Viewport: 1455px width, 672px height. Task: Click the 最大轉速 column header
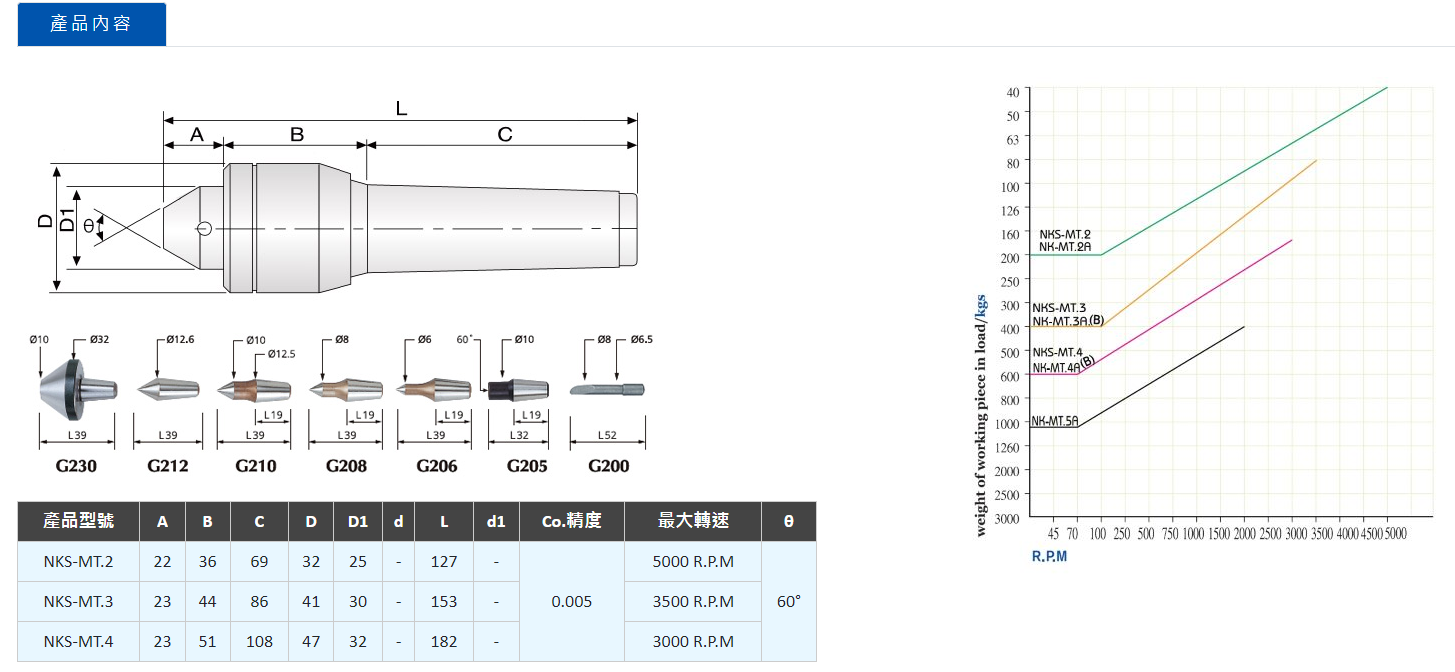(693, 521)
